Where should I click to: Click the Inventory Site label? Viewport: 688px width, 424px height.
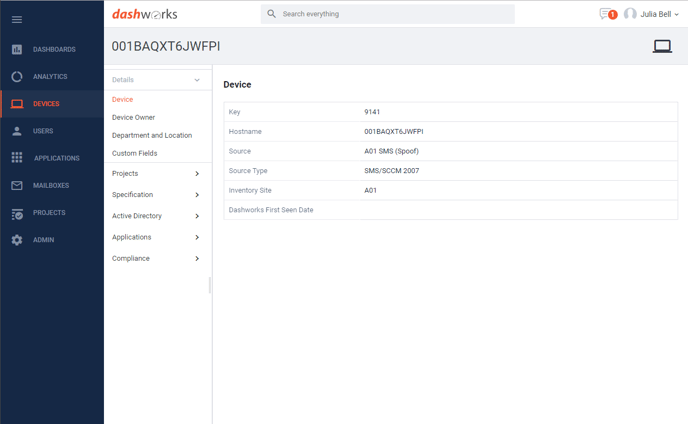pos(250,190)
